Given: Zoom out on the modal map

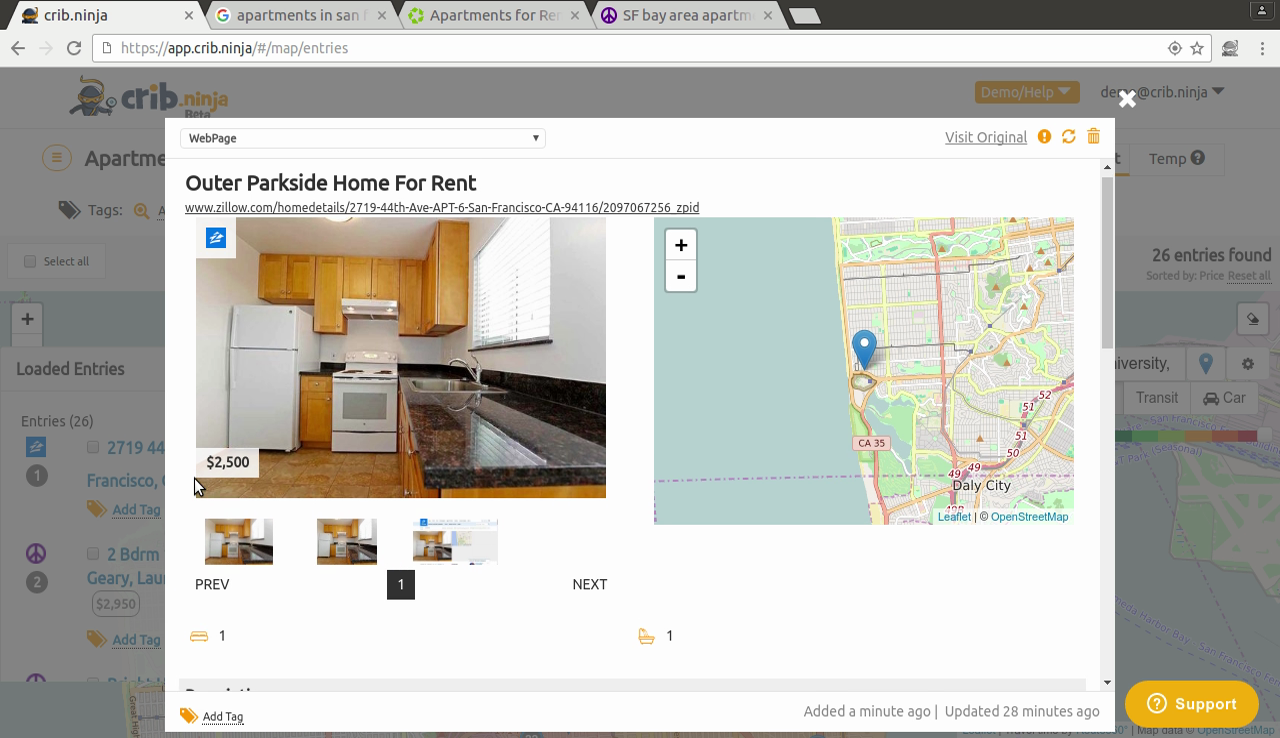Looking at the screenshot, I should tap(681, 276).
